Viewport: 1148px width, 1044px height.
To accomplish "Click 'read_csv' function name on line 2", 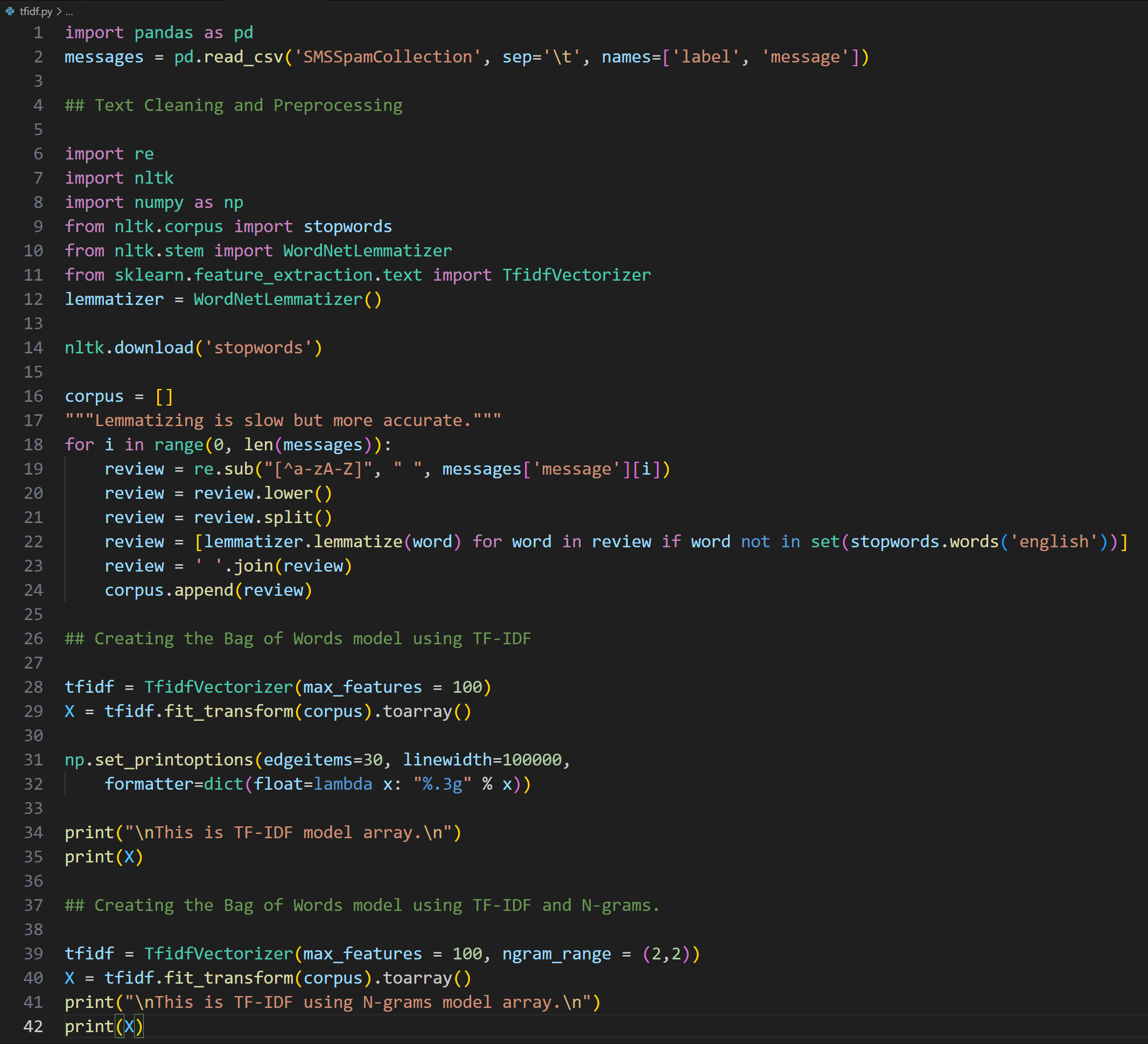I will point(243,57).
